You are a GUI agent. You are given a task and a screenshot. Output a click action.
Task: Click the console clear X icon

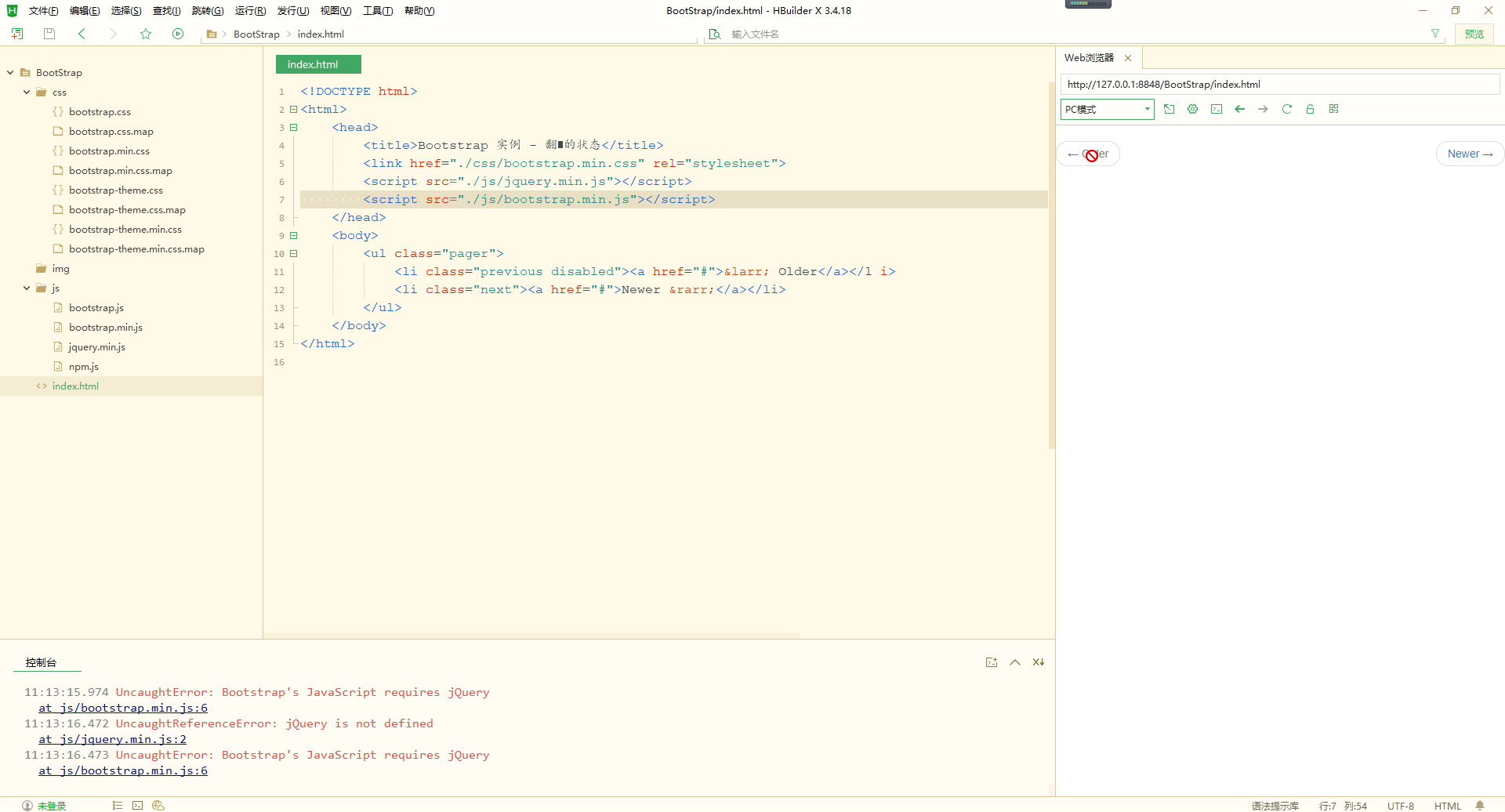(1039, 662)
